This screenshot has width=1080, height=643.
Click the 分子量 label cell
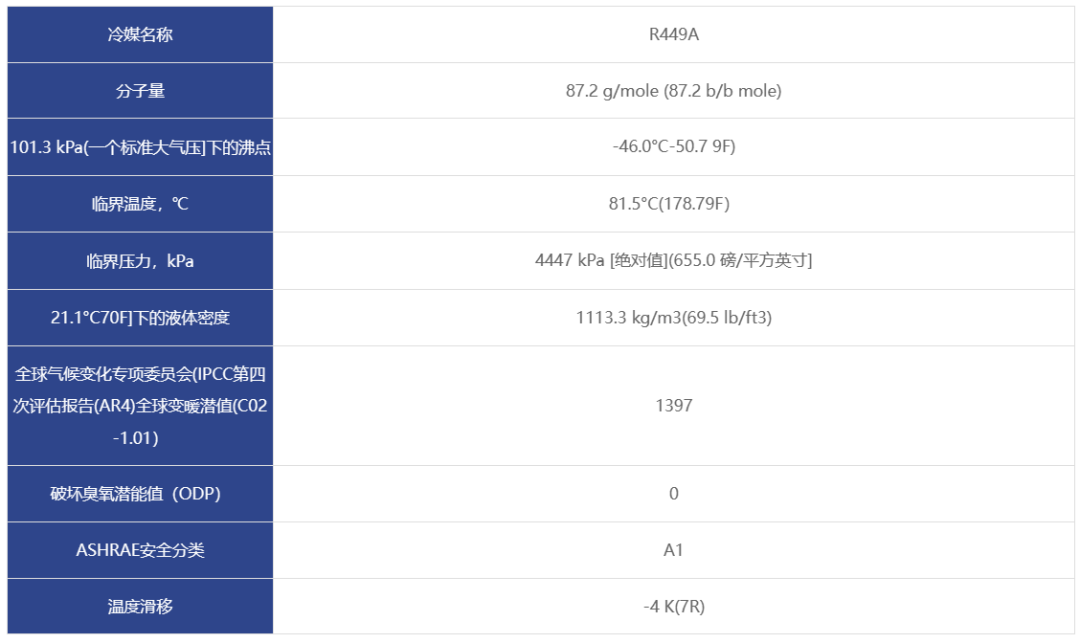click(x=140, y=91)
